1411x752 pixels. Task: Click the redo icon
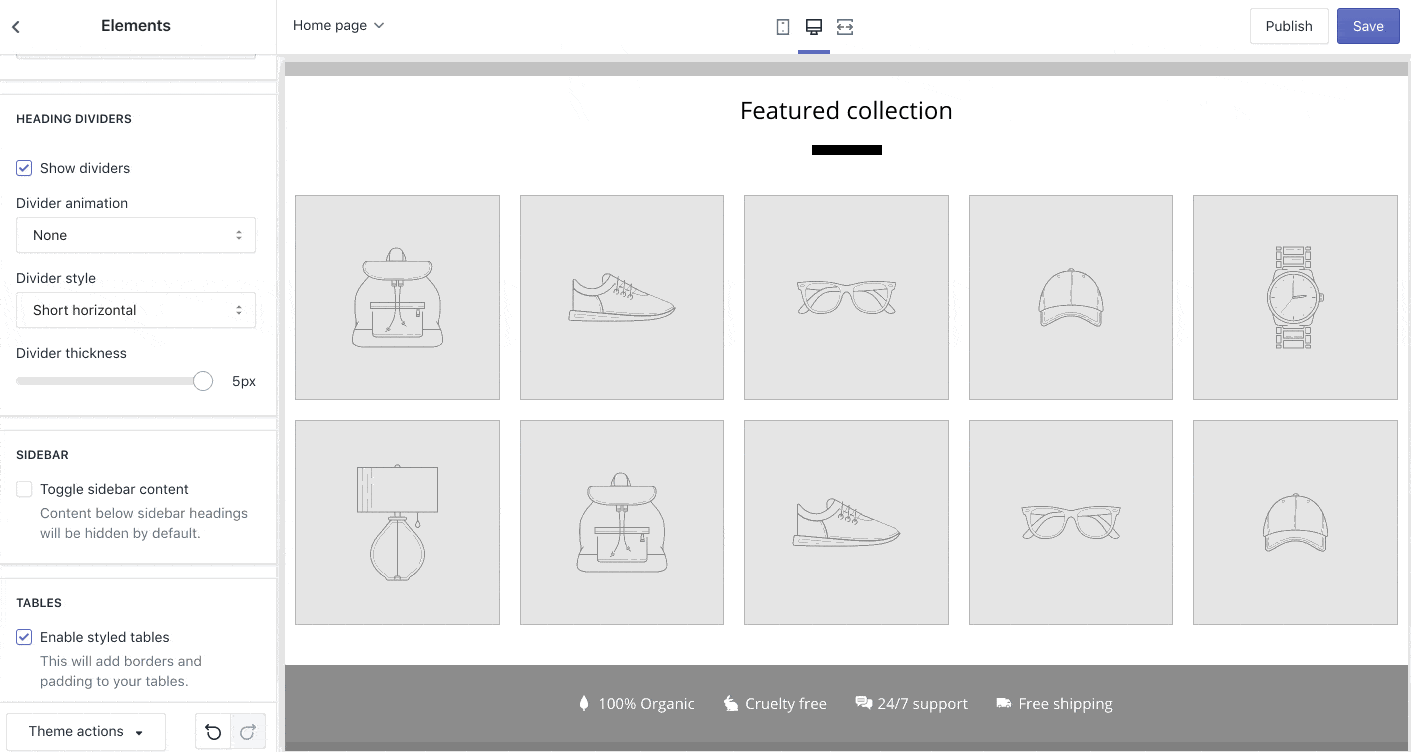(247, 731)
